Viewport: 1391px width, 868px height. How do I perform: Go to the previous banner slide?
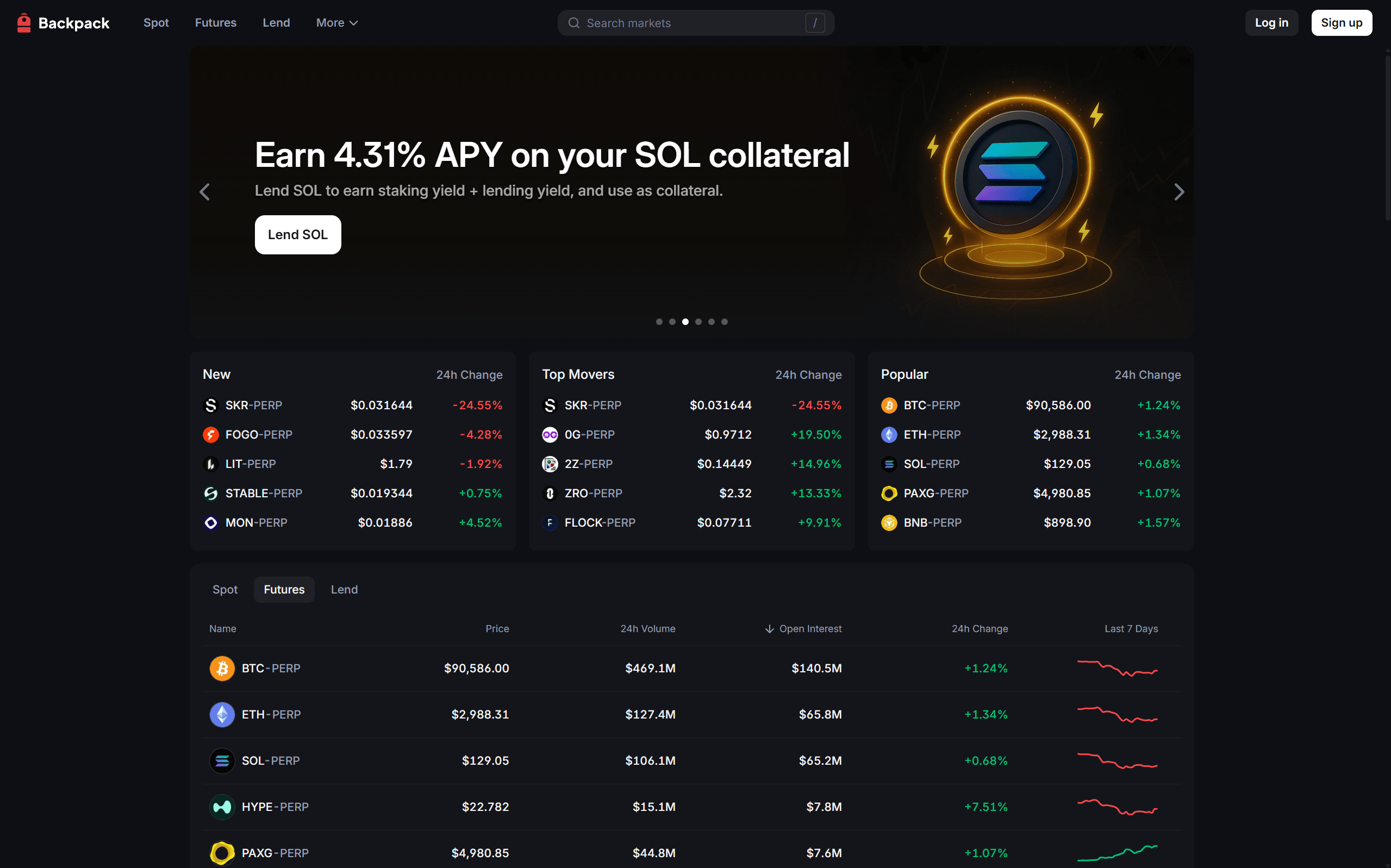pos(205,192)
